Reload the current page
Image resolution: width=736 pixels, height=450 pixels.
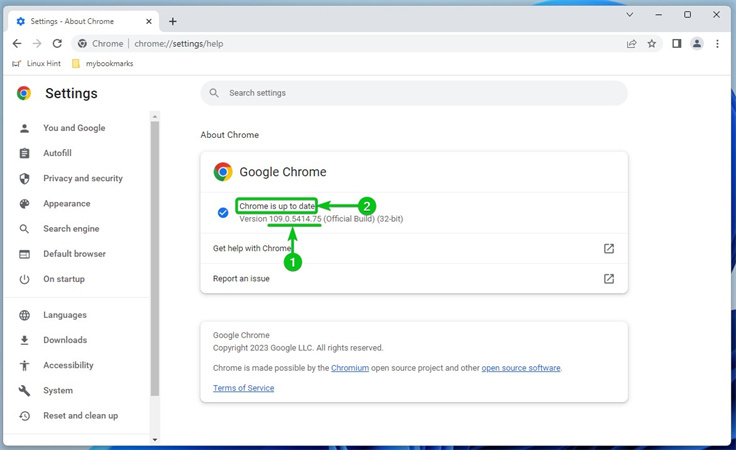click(57, 44)
